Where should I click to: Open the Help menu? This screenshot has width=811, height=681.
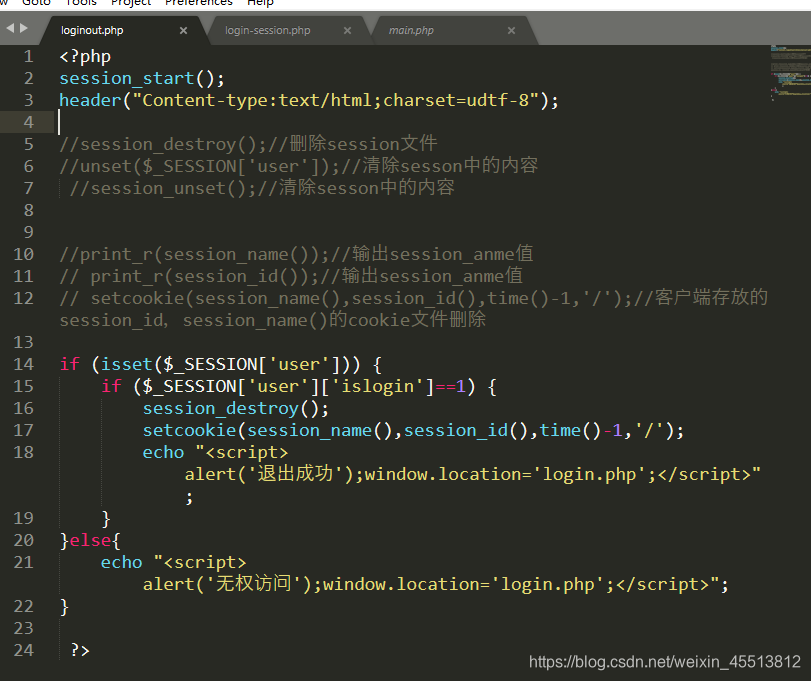[x=260, y=3]
